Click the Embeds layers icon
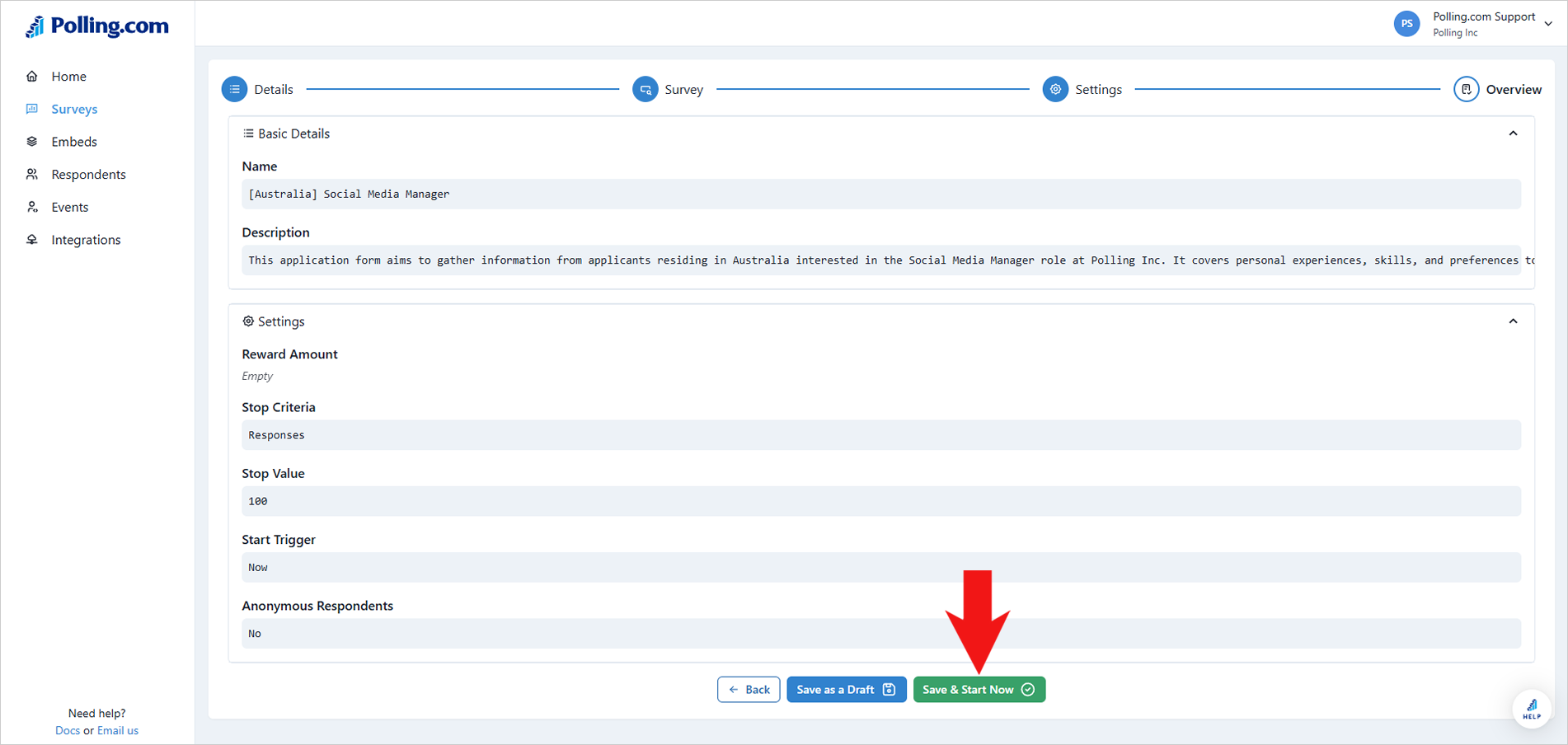Viewport: 1568px width, 745px height. pos(32,142)
